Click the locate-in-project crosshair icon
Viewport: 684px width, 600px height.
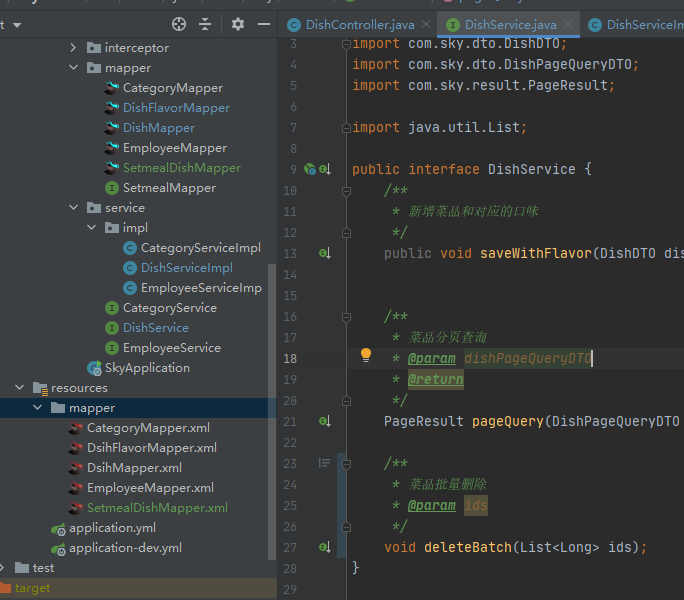tap(179, 24)
